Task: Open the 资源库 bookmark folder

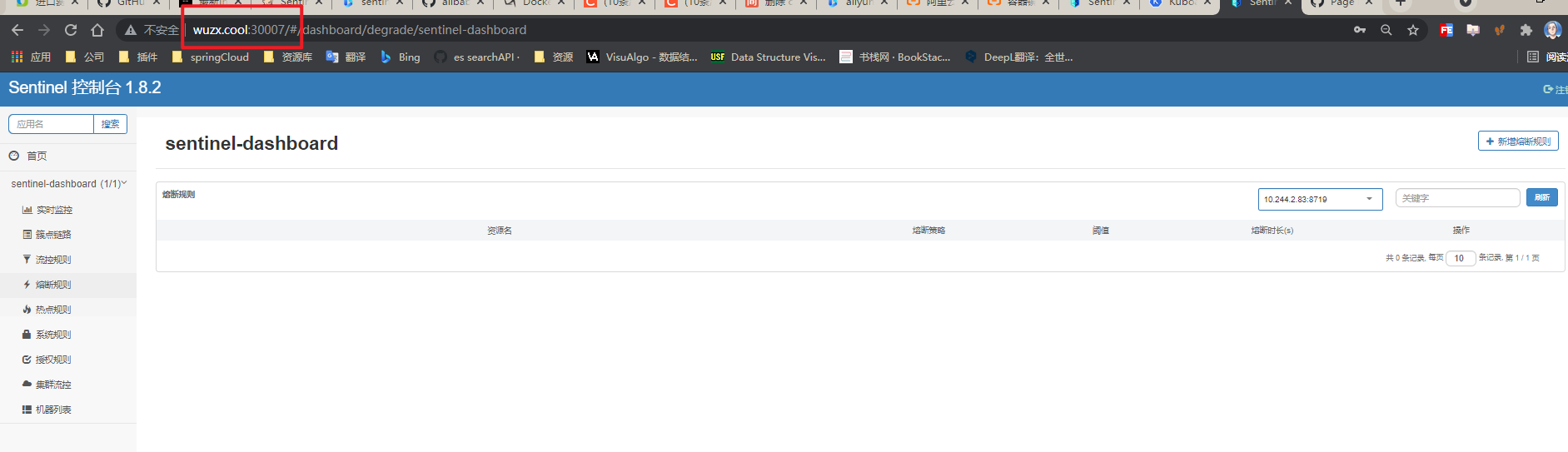Action: click(288, 57)
